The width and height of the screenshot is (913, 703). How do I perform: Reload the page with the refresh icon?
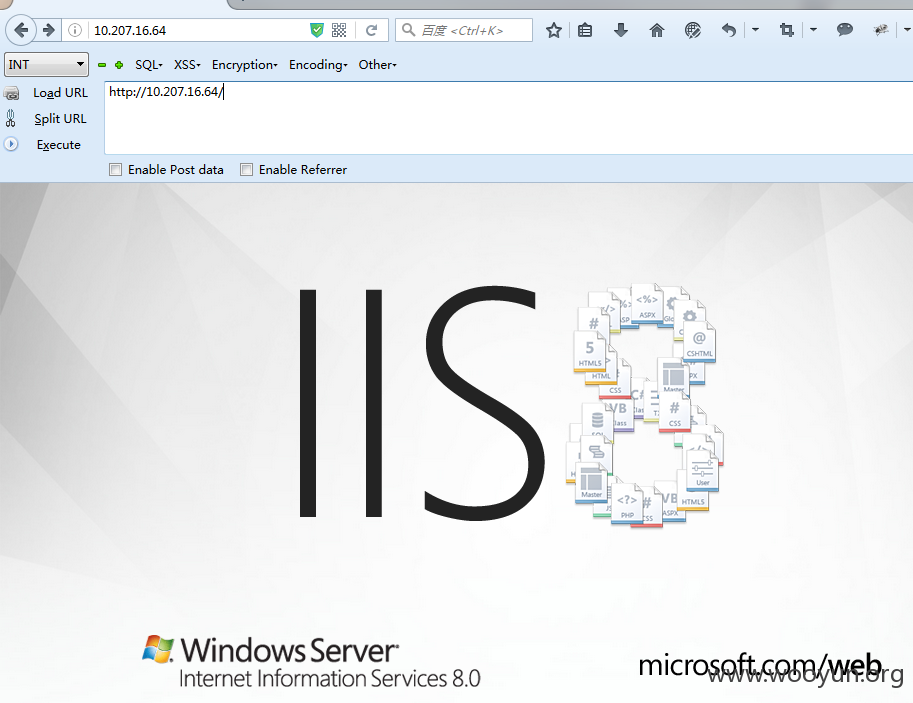point(371,30)
